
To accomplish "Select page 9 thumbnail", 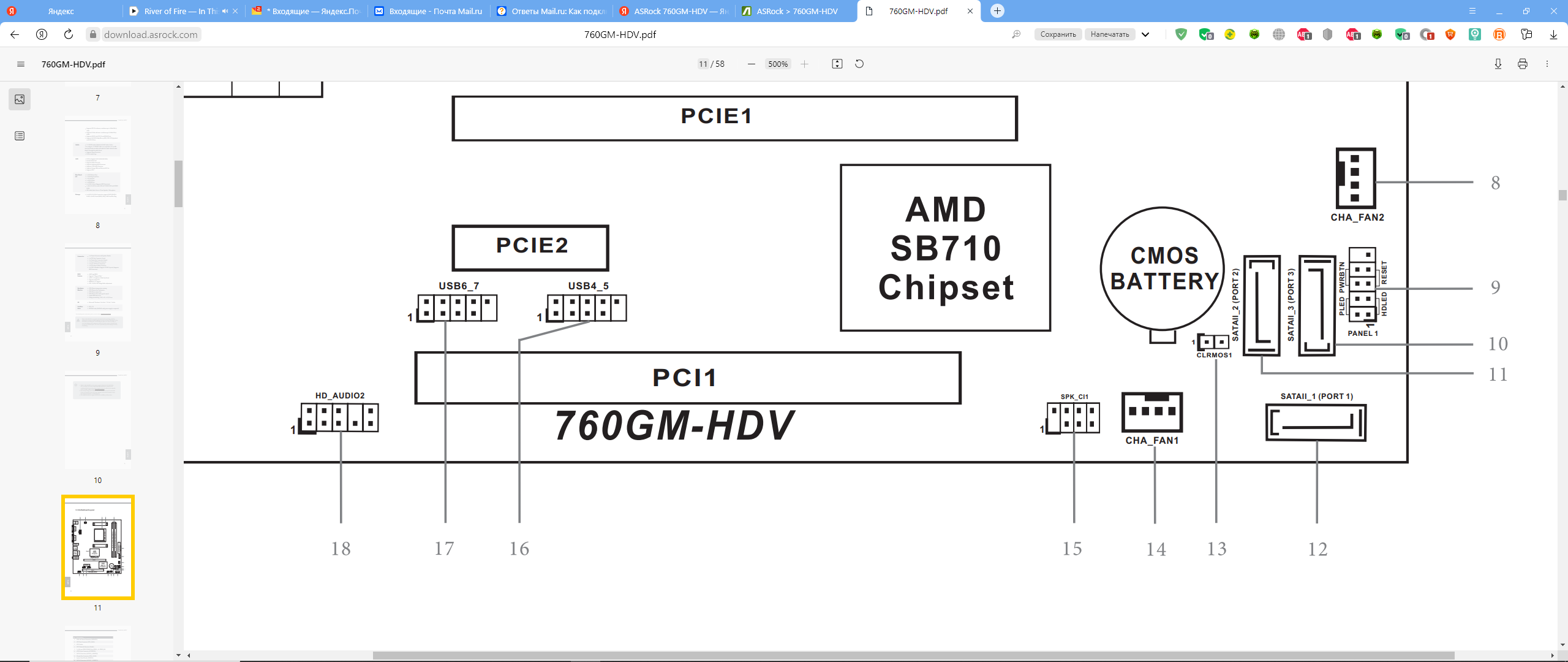I will click(x=98, y=294).
